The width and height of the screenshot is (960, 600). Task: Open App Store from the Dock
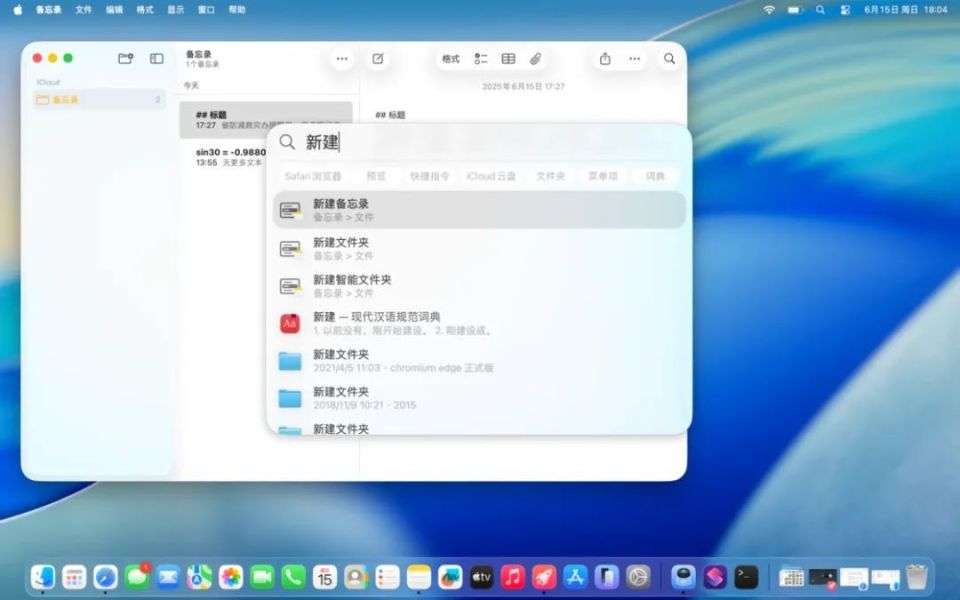576,577
